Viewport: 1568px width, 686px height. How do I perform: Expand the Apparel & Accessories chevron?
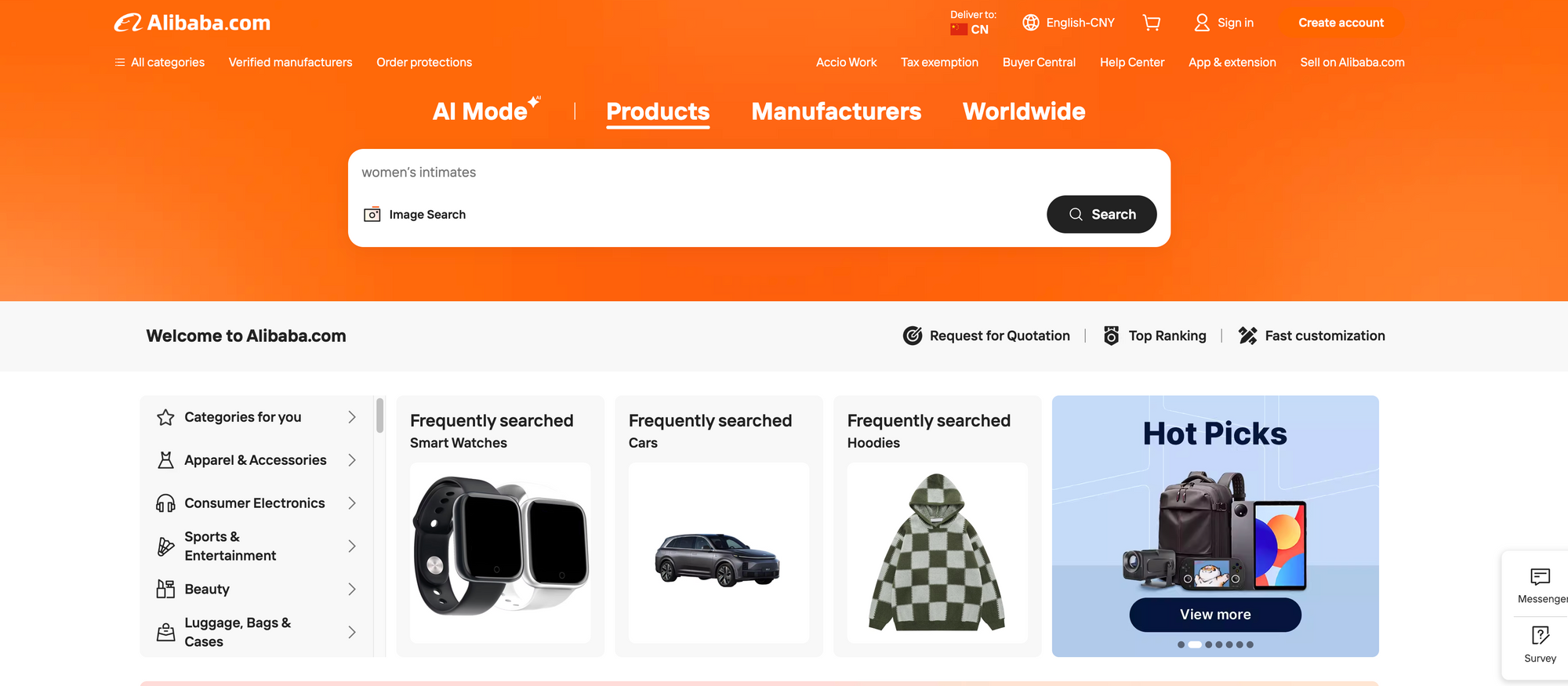(x=352, y=460)
